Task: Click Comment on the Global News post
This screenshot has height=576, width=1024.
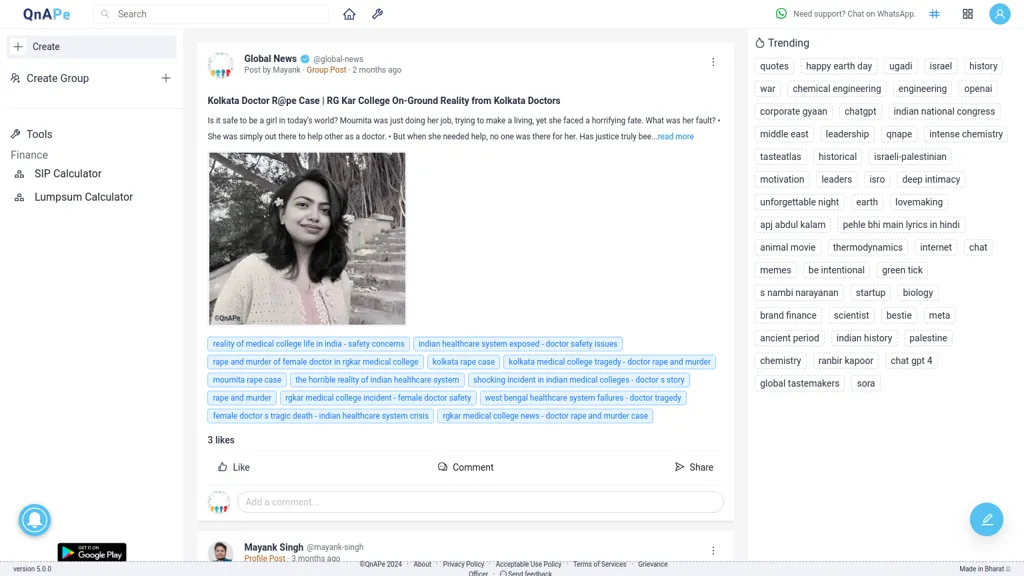Action: pos(466,467)
